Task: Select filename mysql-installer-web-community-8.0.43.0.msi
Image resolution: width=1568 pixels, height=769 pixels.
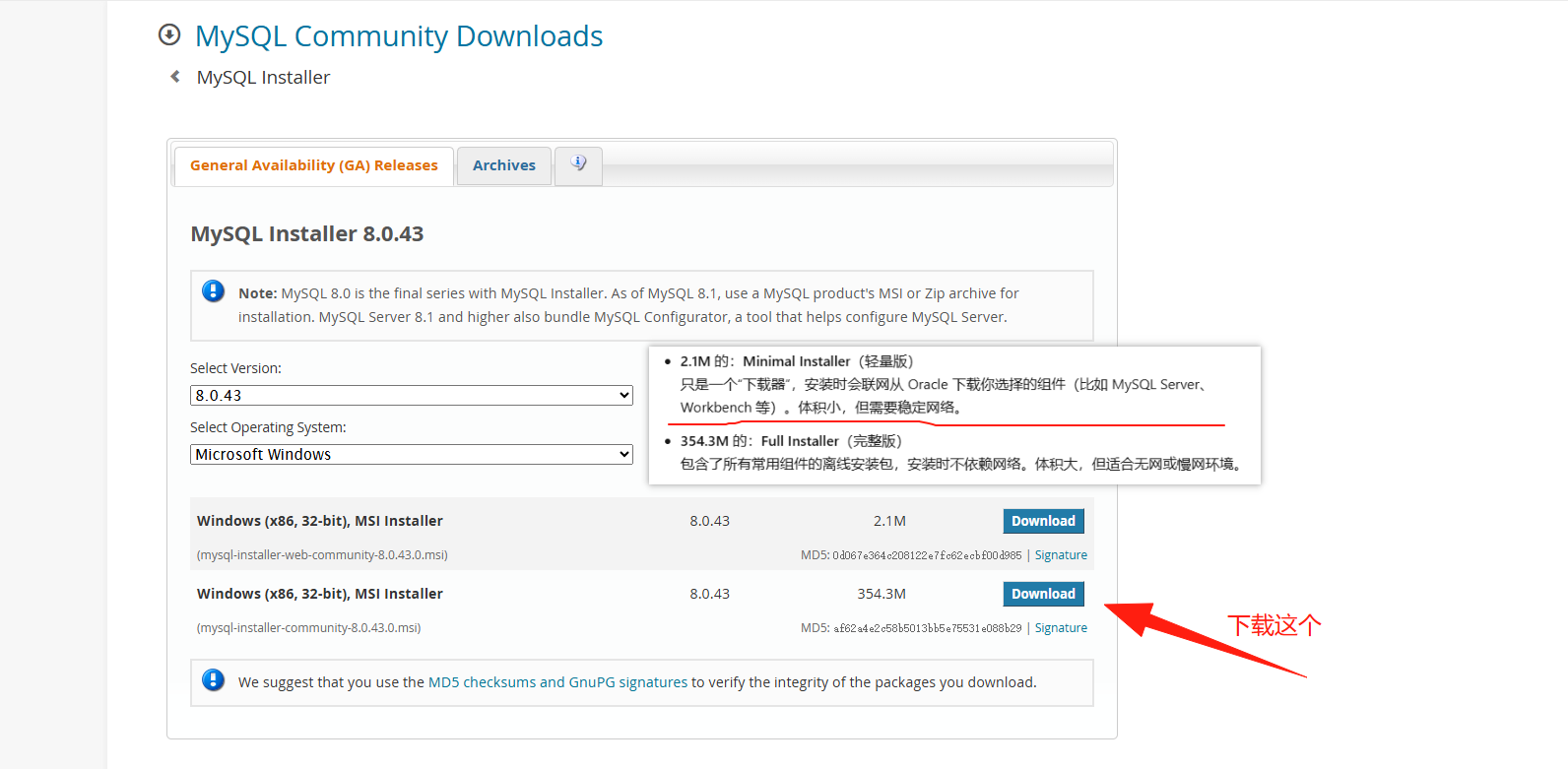Action: coord(322,555)
